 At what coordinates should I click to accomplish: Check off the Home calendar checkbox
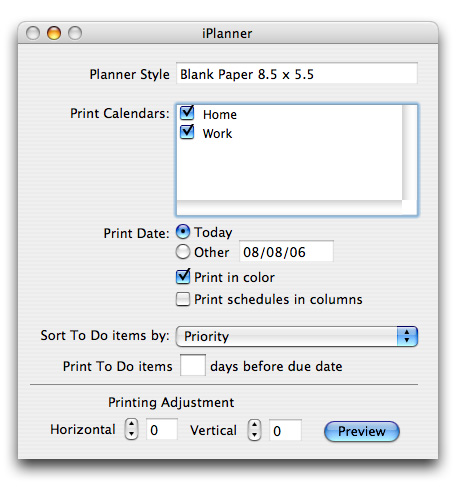click(187, 113)
